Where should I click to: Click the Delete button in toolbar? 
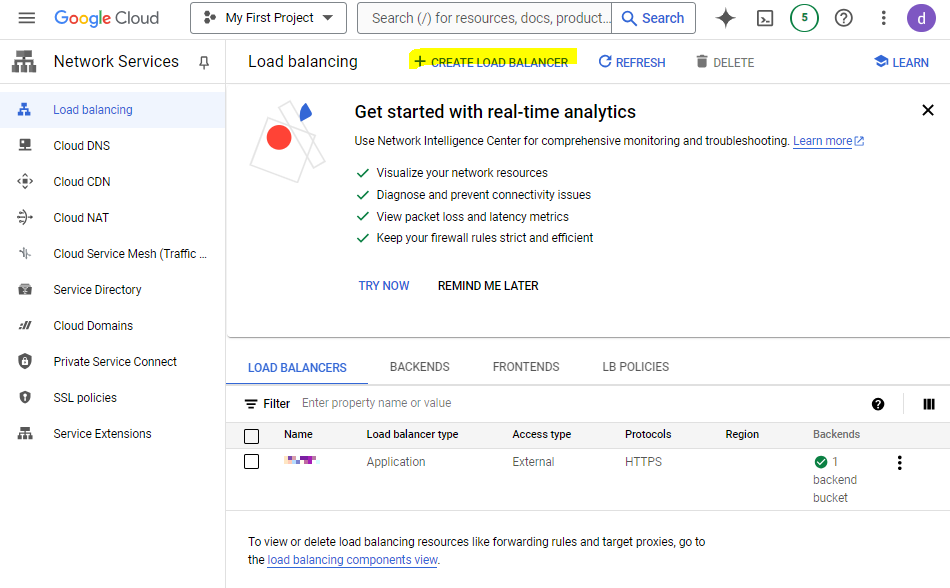pyautogui.click(x=725, y=62)
